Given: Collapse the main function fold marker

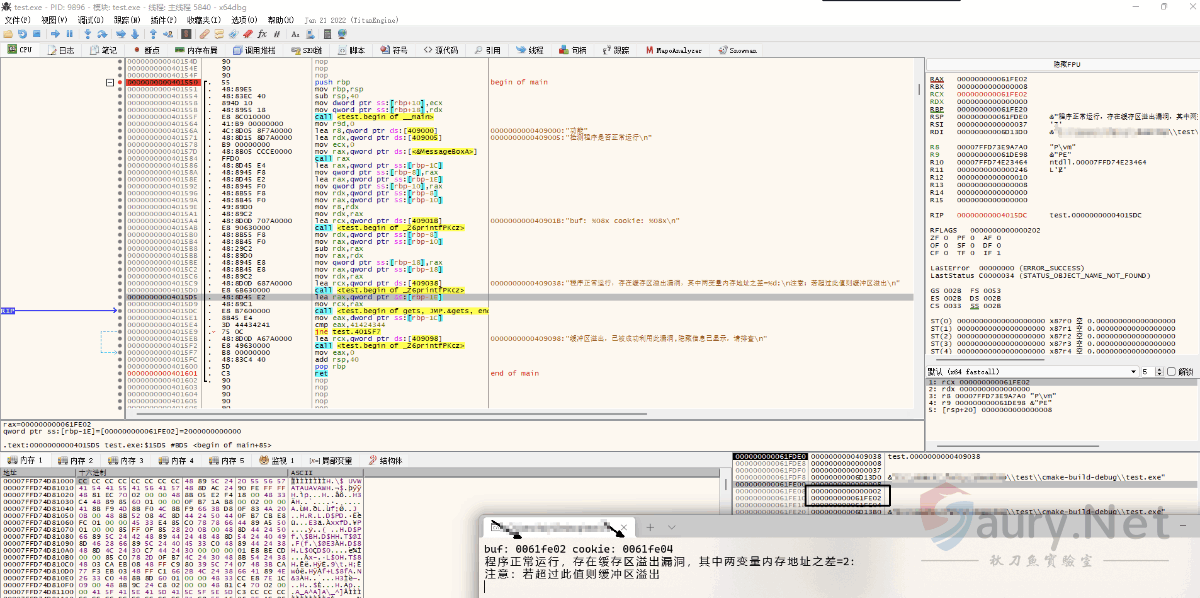Looking at the screenshot, I should tap(111, 83).
